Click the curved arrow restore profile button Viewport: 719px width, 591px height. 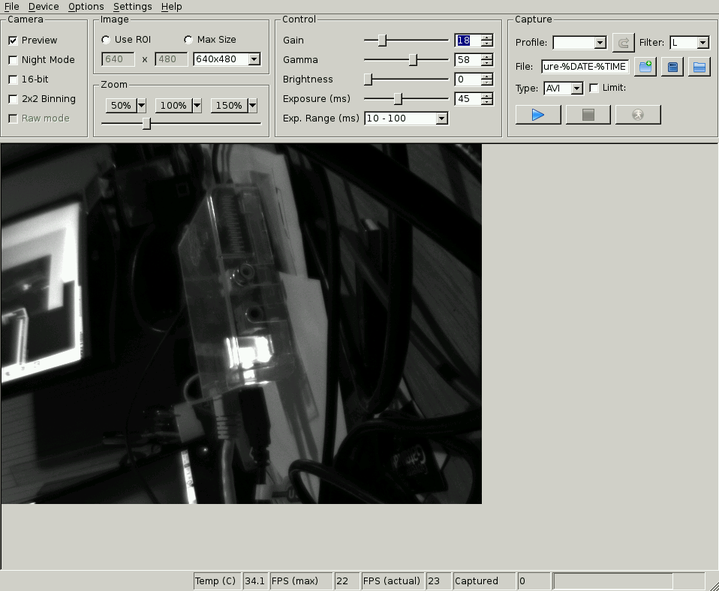point(623,43)
